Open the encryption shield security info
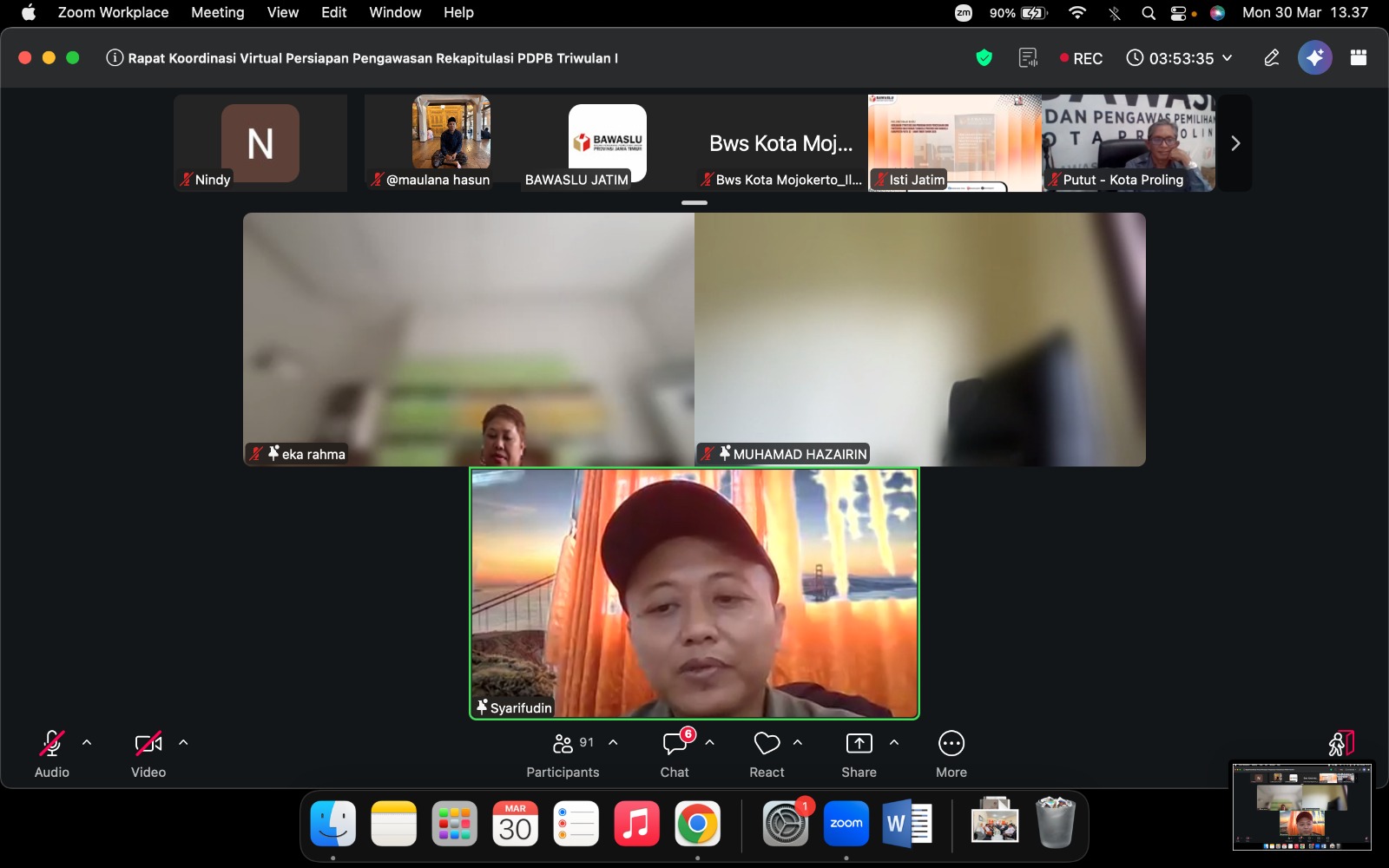Screen dimensions: 1389x868 pos(984,58)
